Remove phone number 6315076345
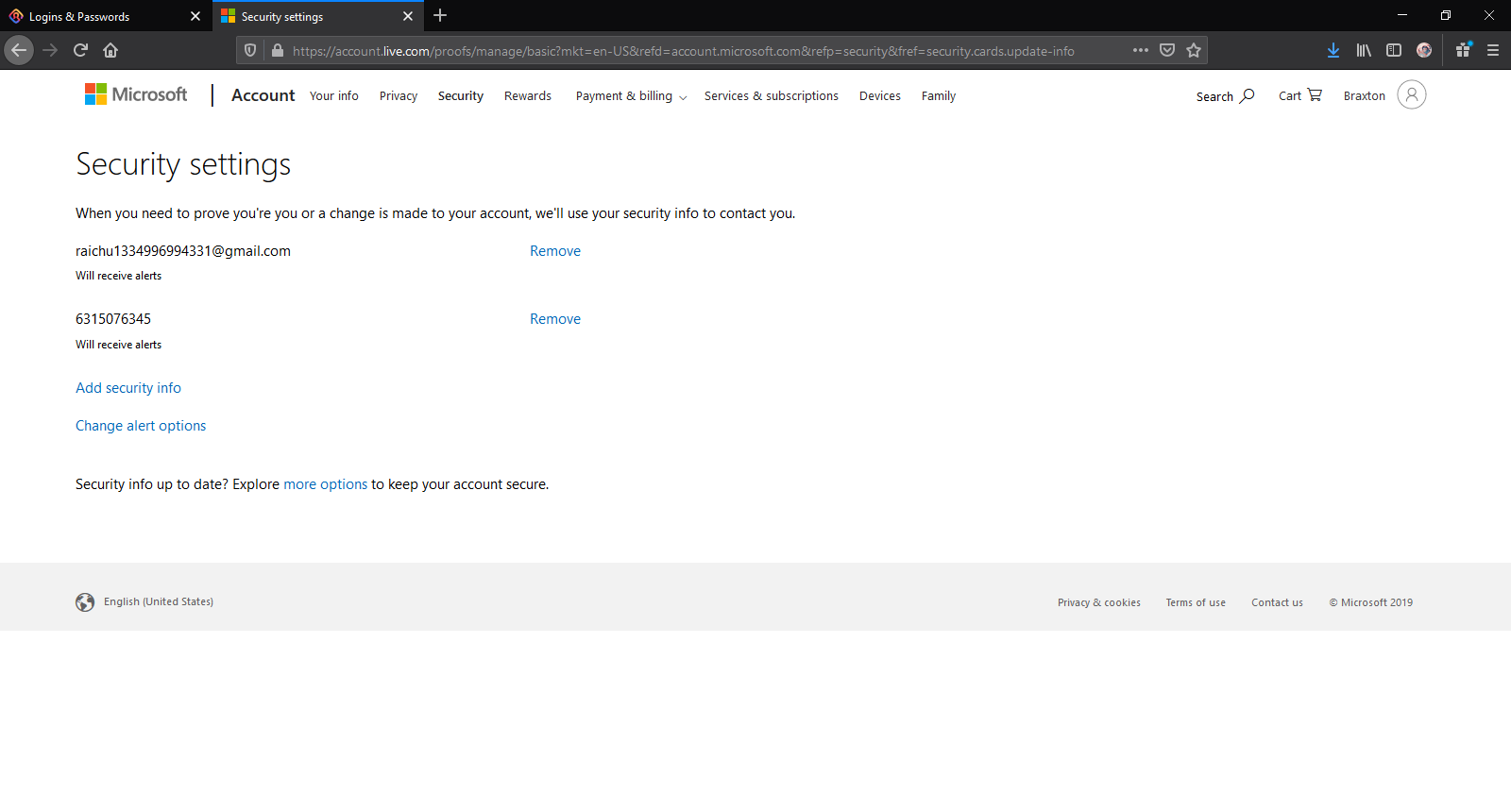The height and width of the screenshot is (812, 1511). 555,319
